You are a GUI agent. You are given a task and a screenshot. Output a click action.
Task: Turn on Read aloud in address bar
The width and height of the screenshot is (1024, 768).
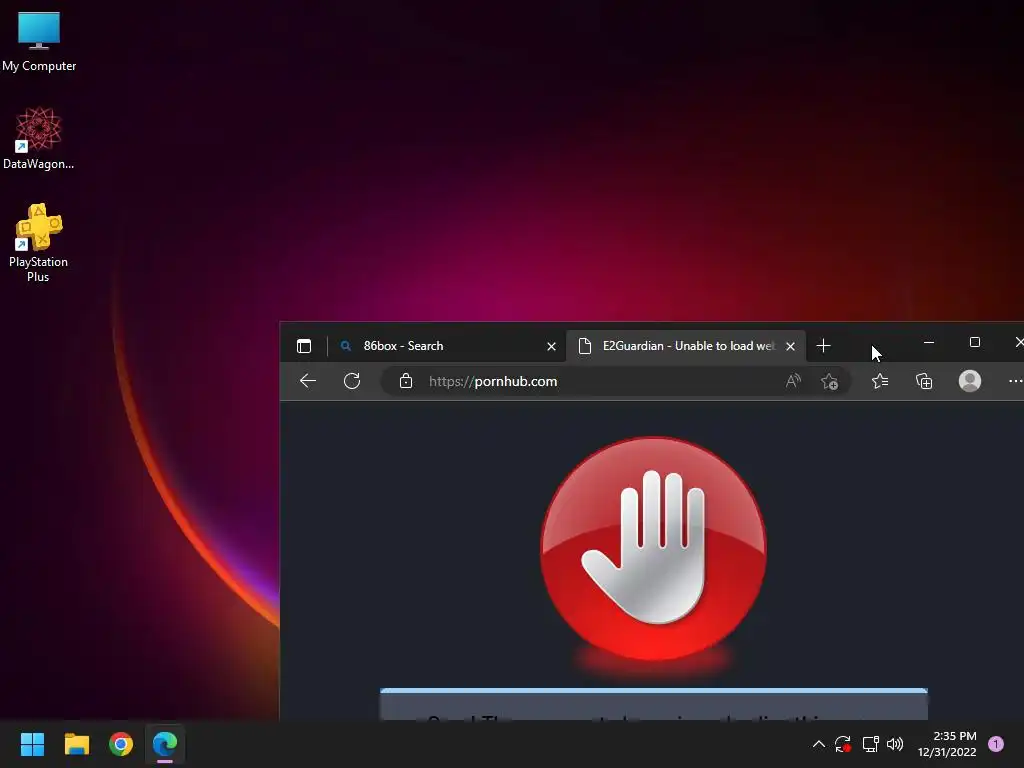click(x=793, y=381)
